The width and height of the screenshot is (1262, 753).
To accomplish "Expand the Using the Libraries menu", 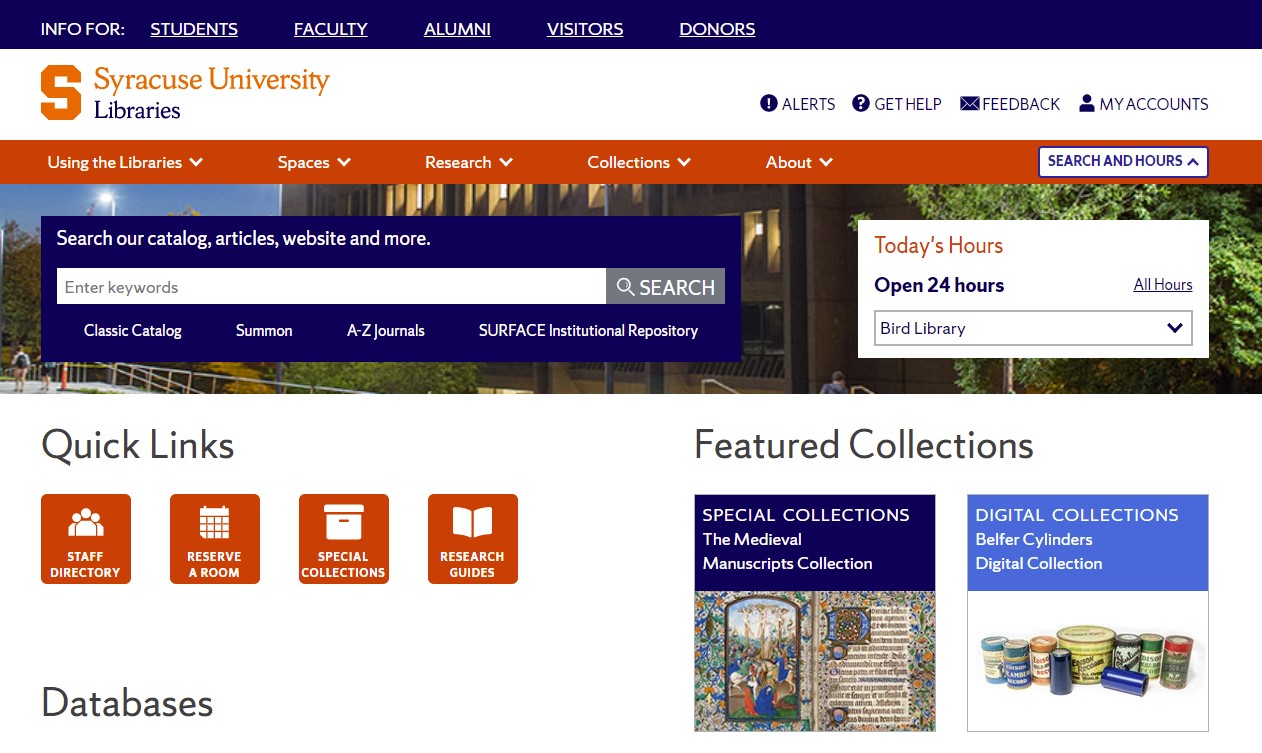I will click(125, 162).
